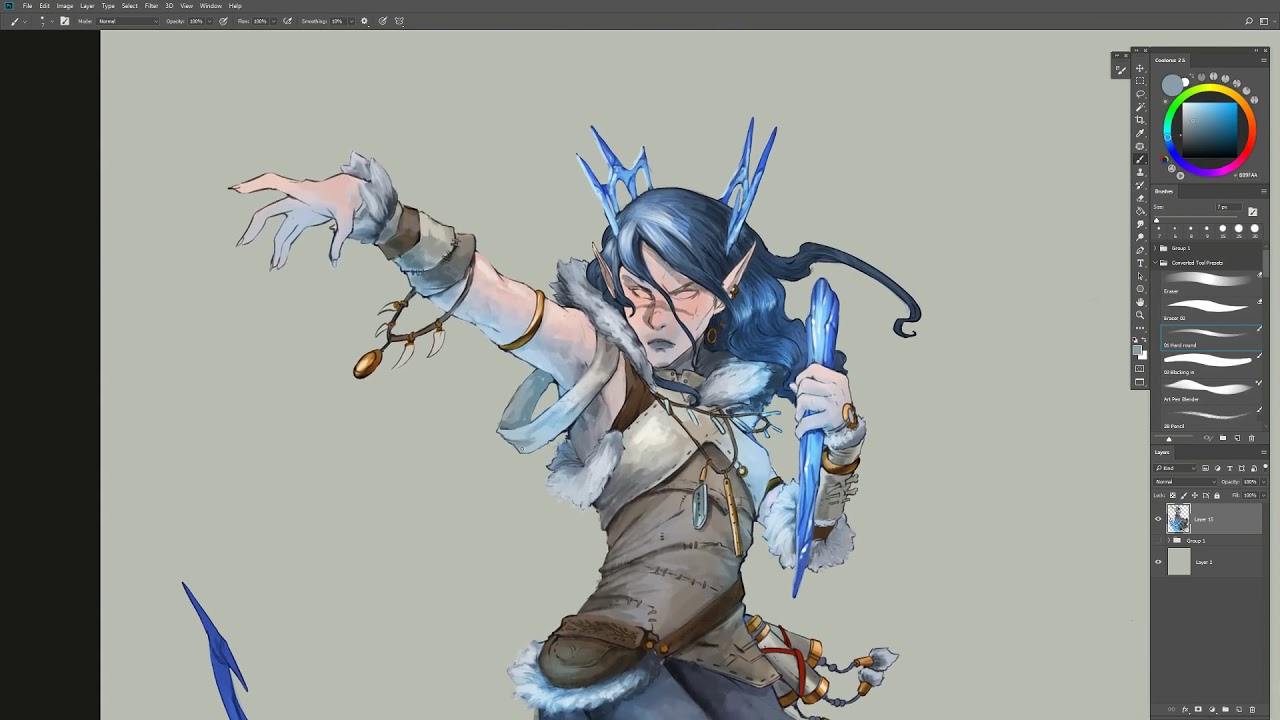Viewport: 1280px width, 720px height.
Task: Open Layers panel options menu
Action: (1264, 452)
